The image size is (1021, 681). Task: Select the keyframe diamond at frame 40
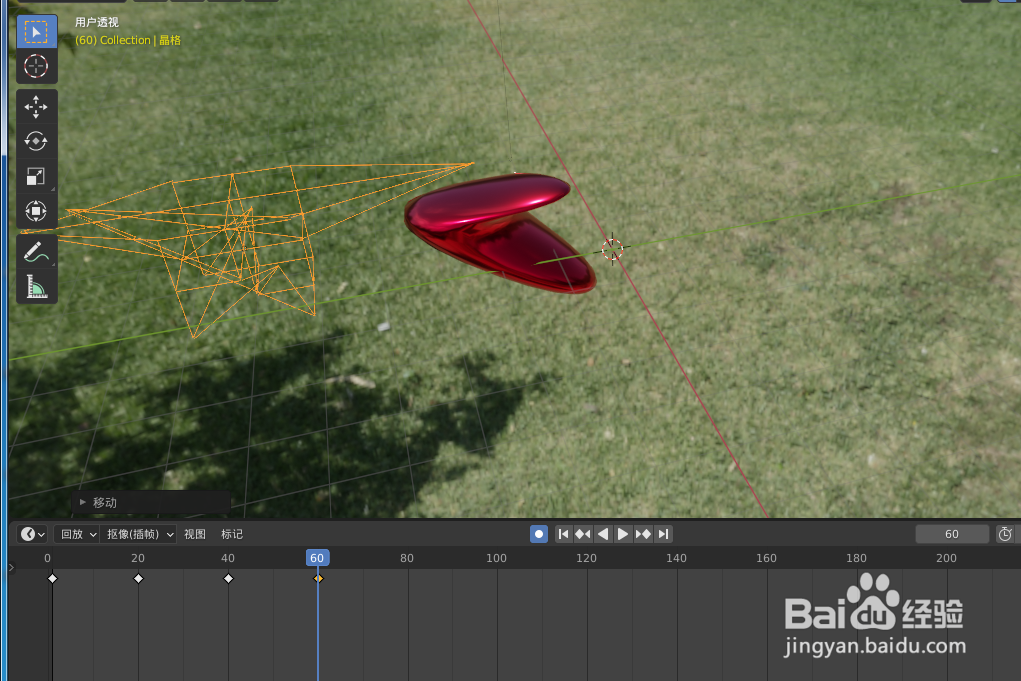click(x=228, y=577)
